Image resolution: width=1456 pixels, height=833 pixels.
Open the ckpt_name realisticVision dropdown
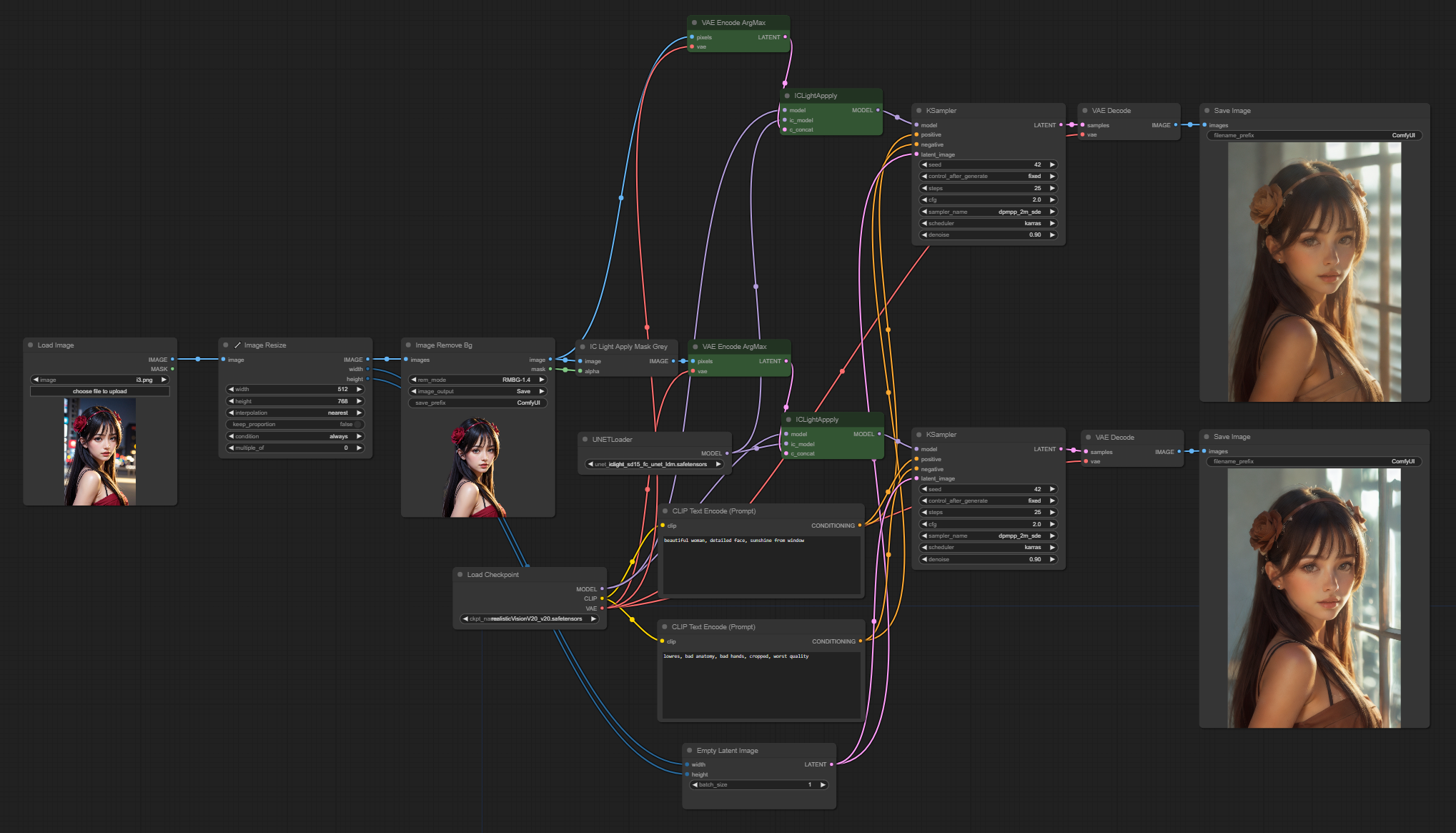(x=529, y=619)
